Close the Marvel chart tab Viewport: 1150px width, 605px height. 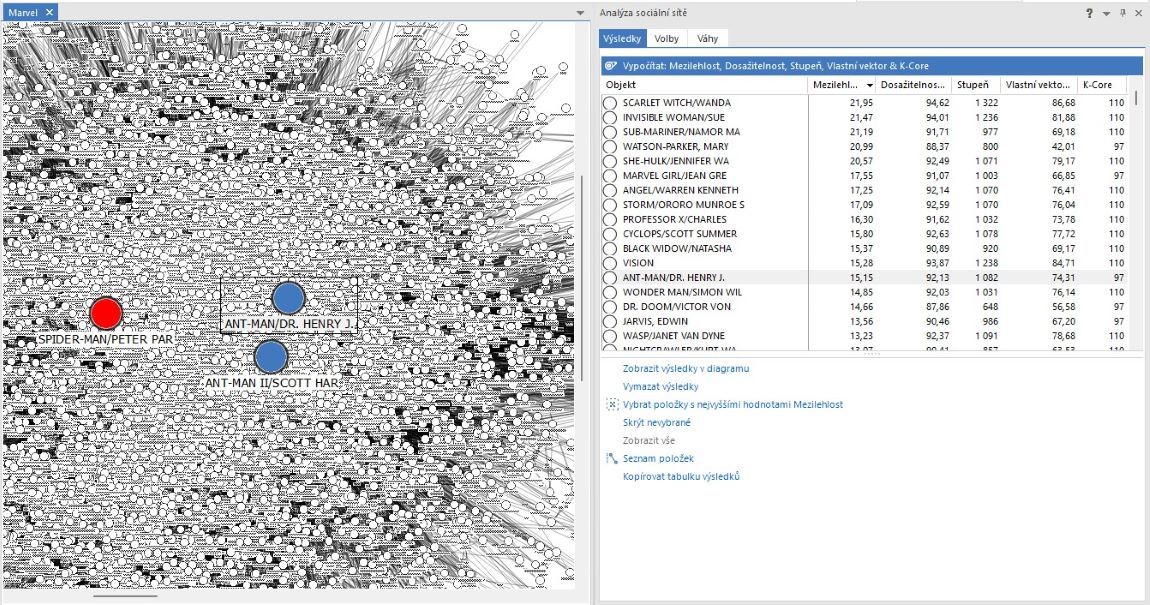click(49, 12)
